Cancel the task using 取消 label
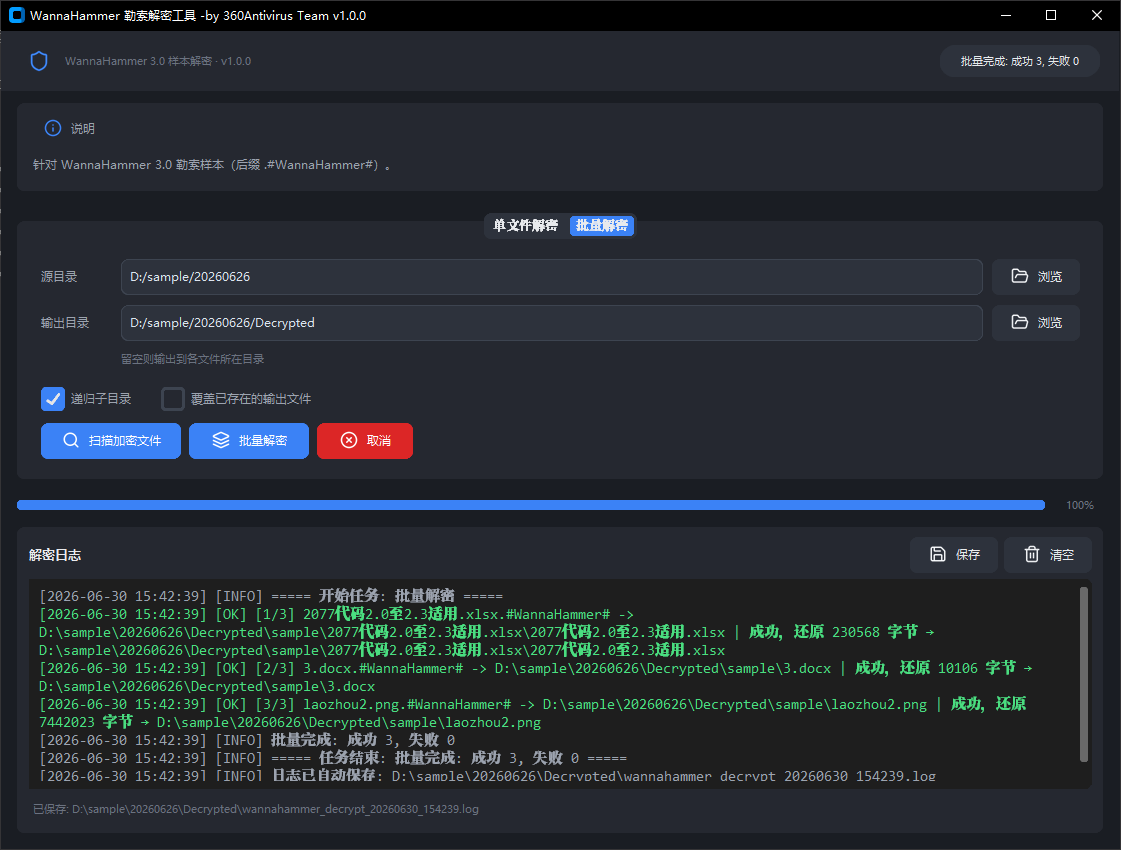 [x=379, y=441]
